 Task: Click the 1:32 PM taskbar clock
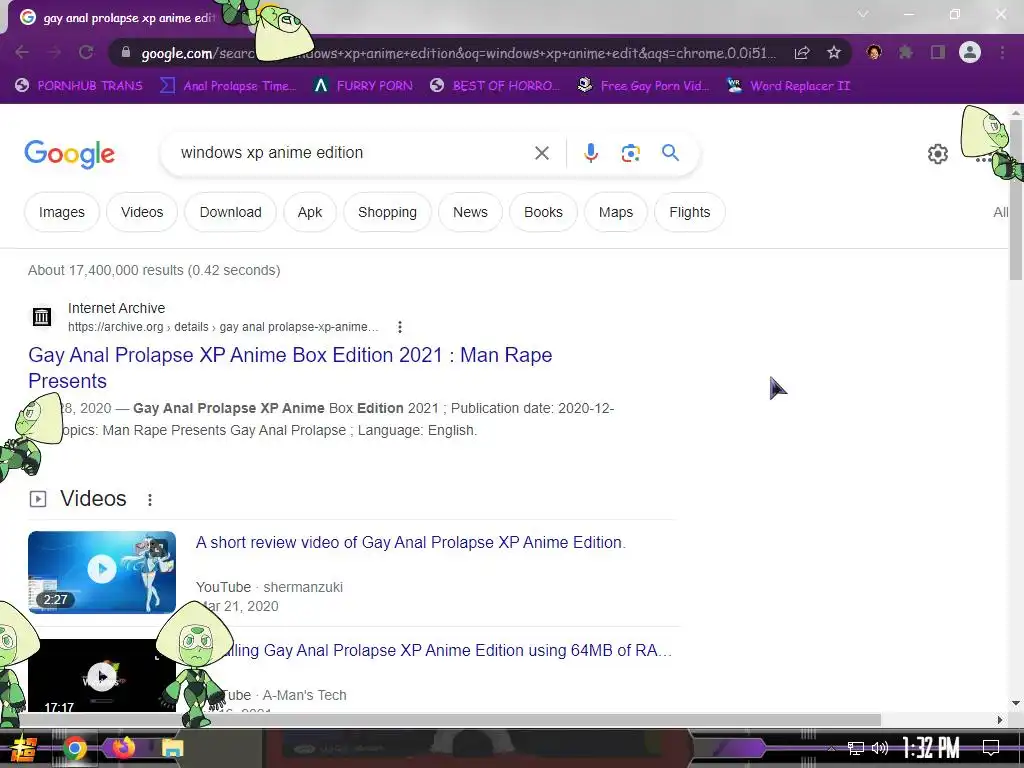tap(931, 748)
